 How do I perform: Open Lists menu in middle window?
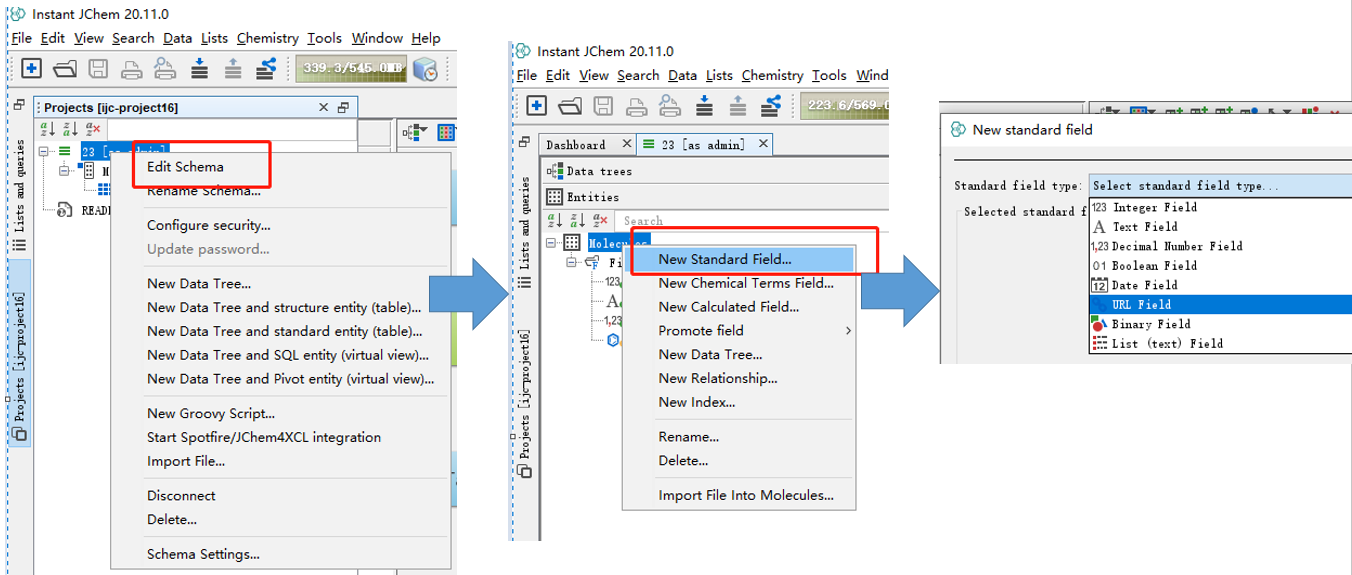point(719,75)
